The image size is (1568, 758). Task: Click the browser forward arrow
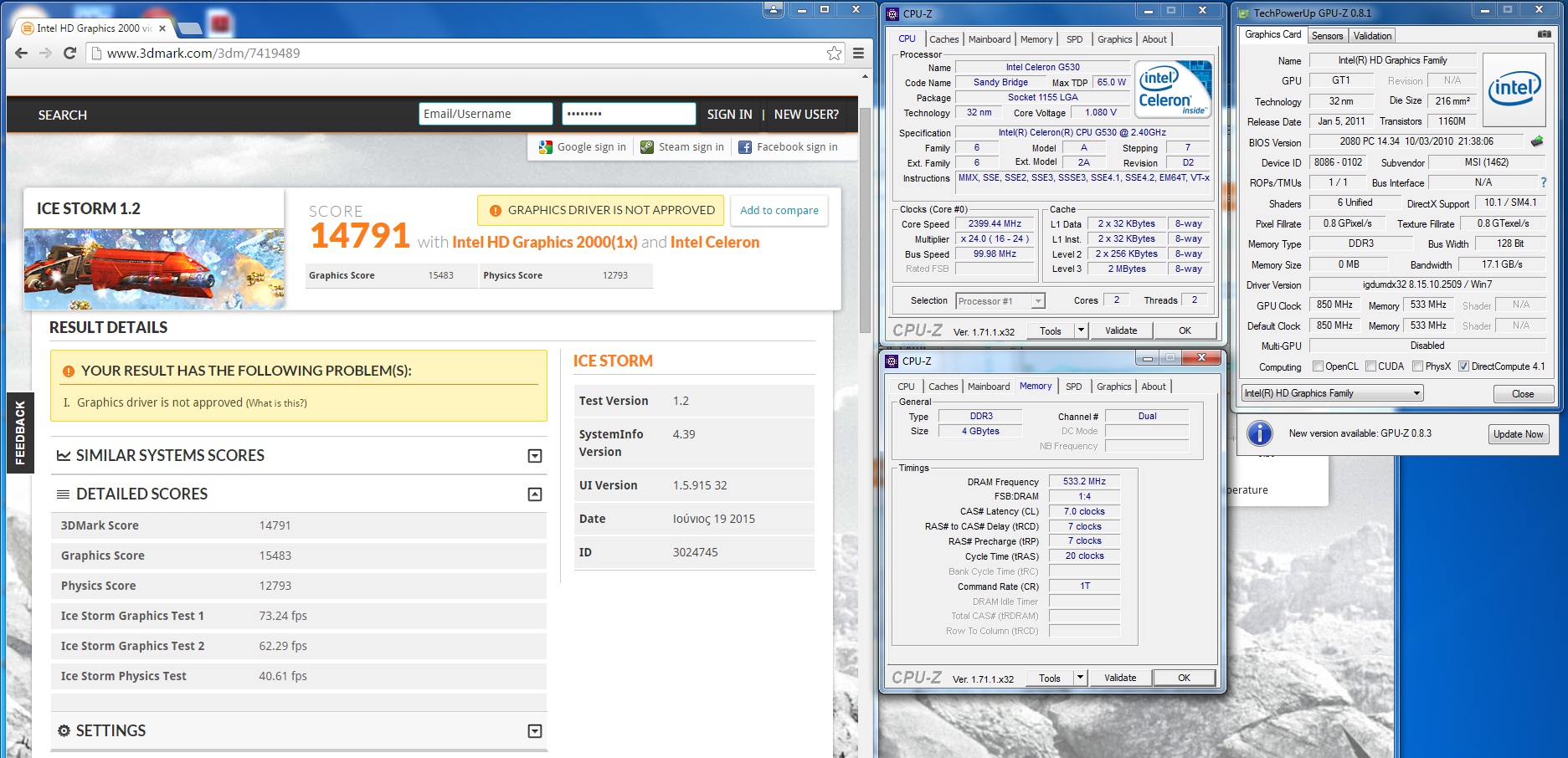pos(46,53)
